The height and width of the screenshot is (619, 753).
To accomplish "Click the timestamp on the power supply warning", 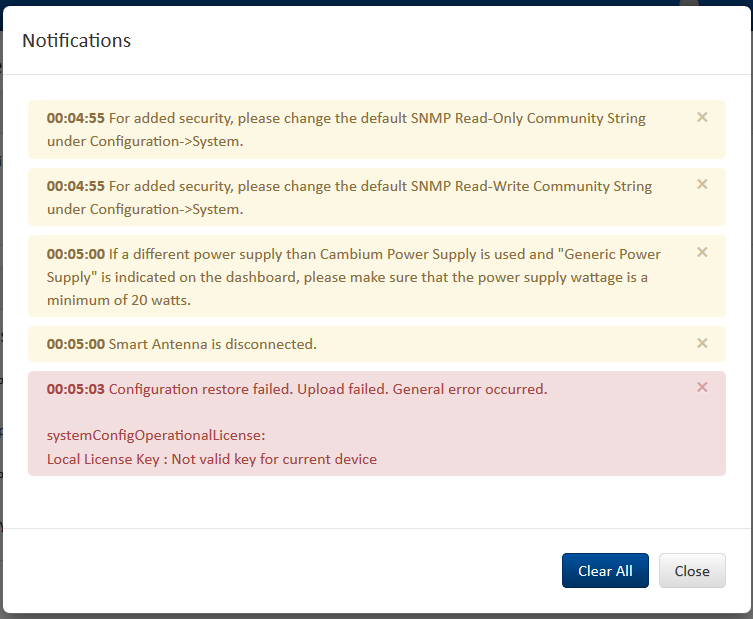I will (x=76, y=254).
